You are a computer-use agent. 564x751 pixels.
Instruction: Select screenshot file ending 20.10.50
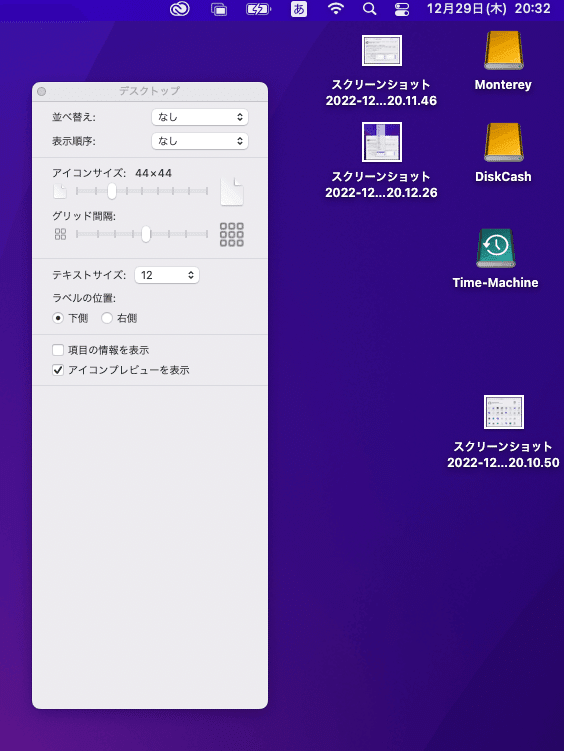tap(504, 412)
